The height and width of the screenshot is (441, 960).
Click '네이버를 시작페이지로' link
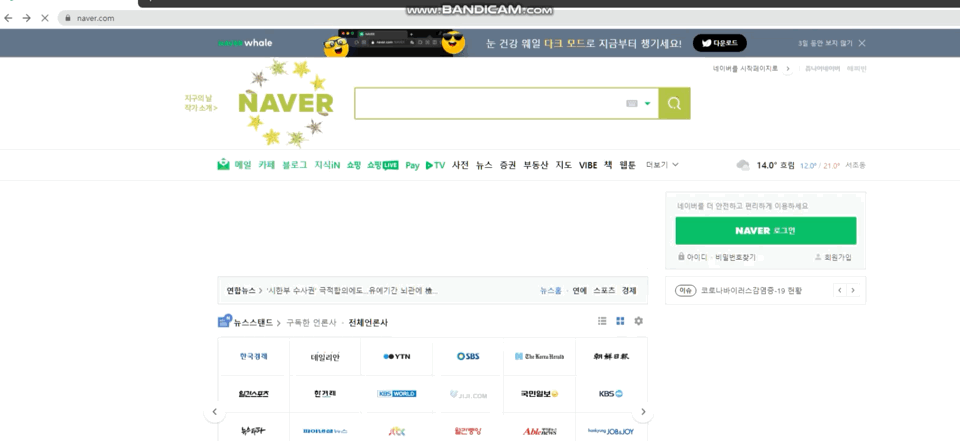coord(745,69)
